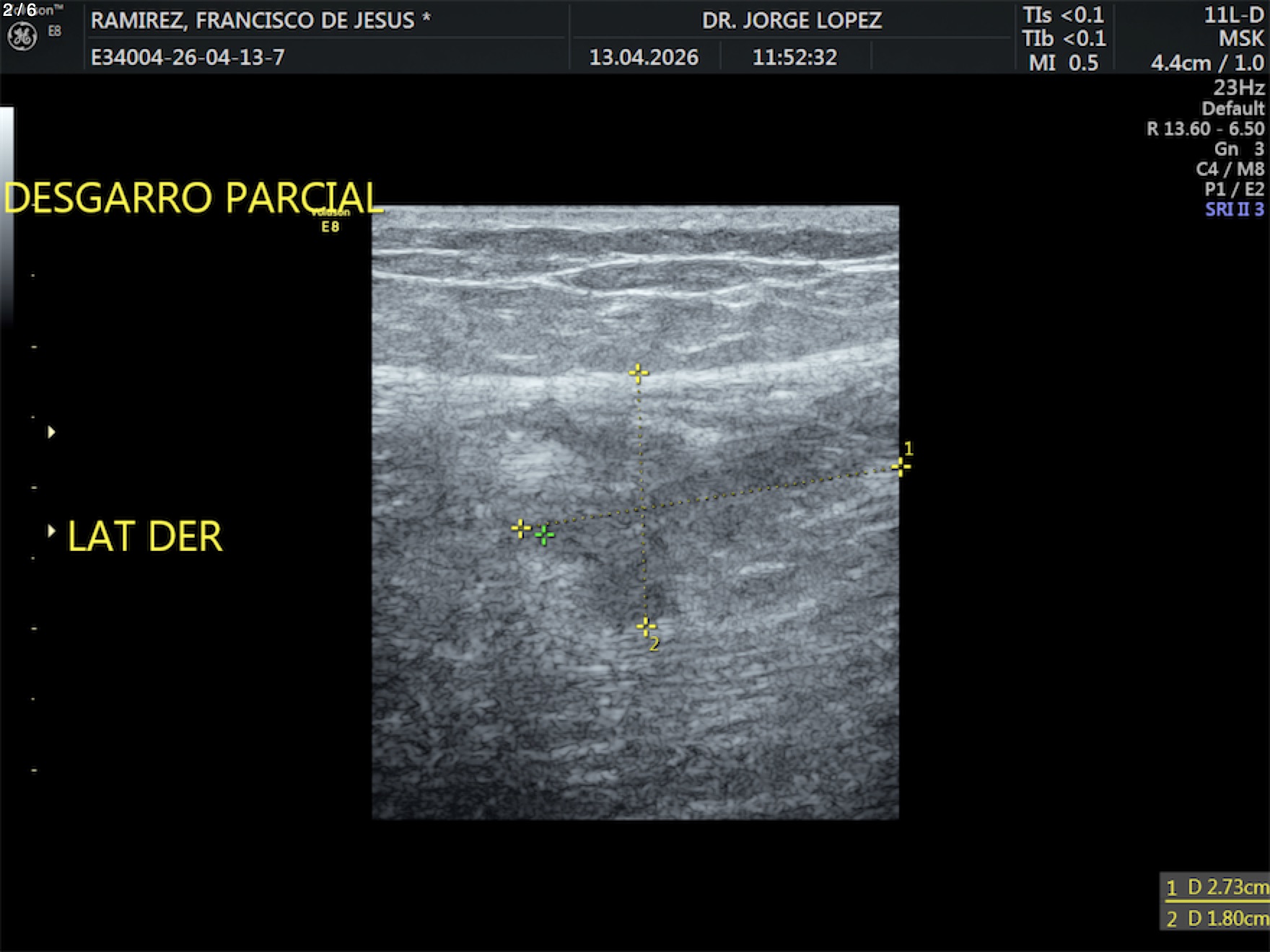Image resolution: width=1270 pixels, height=952 pixels.
Task: Click the left yellow caliper of measurement 1
Action: click(x=520, y=529)
